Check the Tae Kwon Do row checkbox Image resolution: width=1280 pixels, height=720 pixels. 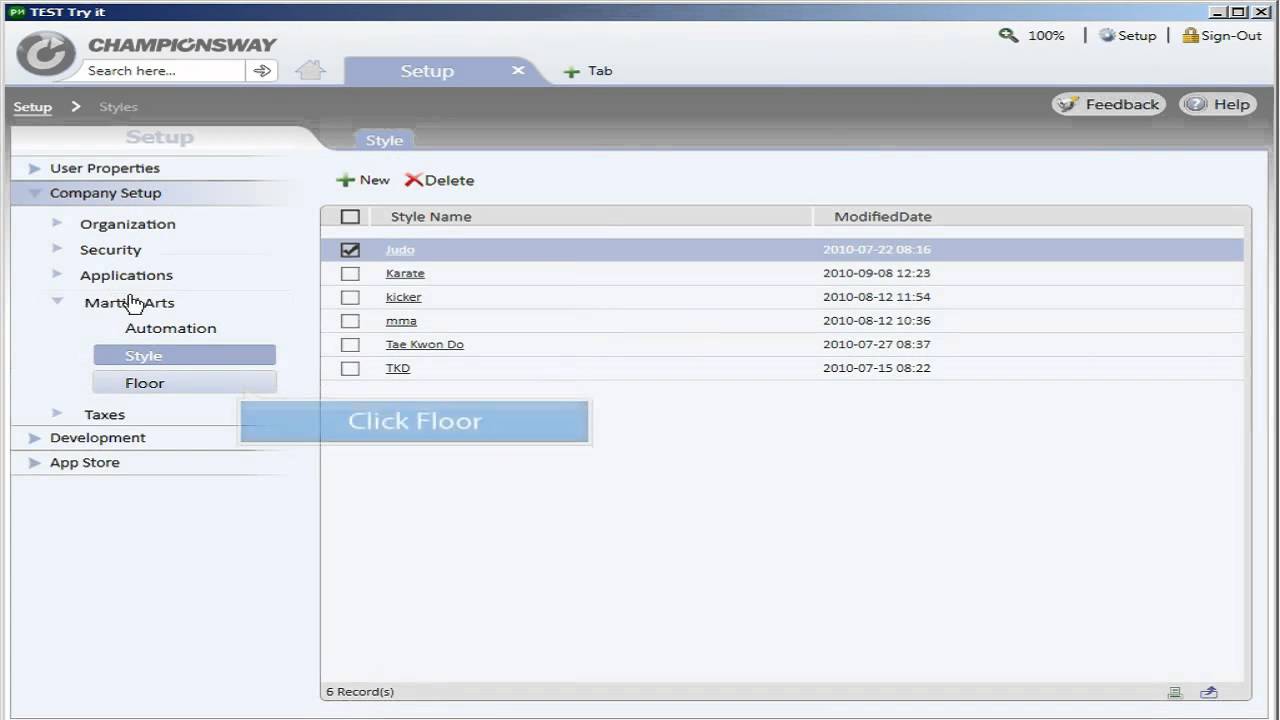350,344
